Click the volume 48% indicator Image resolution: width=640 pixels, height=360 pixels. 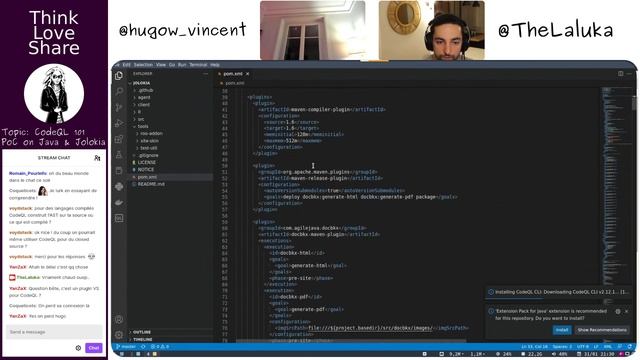pyautogui.click(x=559, y=354)
